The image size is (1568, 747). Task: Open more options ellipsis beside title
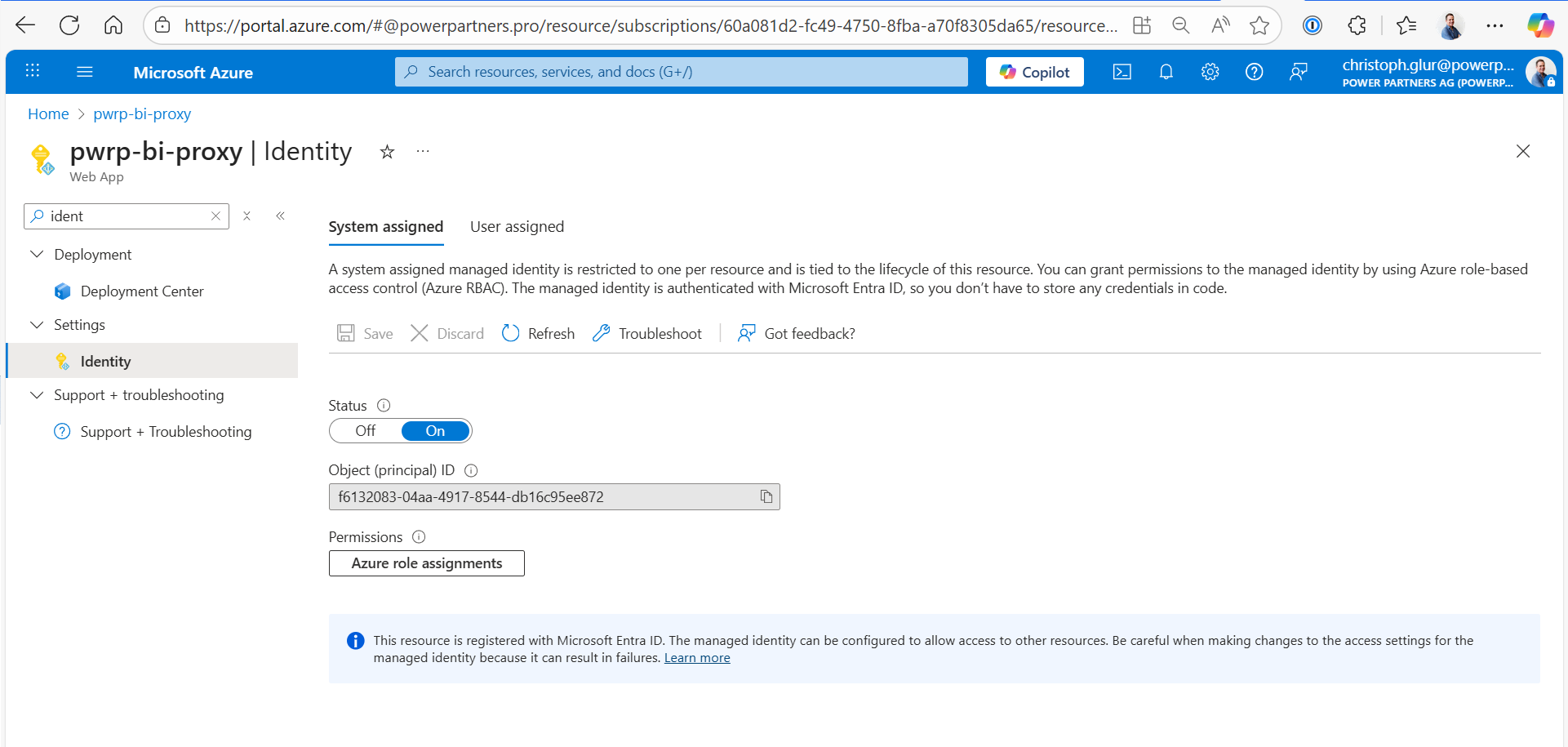pos(423,151)
